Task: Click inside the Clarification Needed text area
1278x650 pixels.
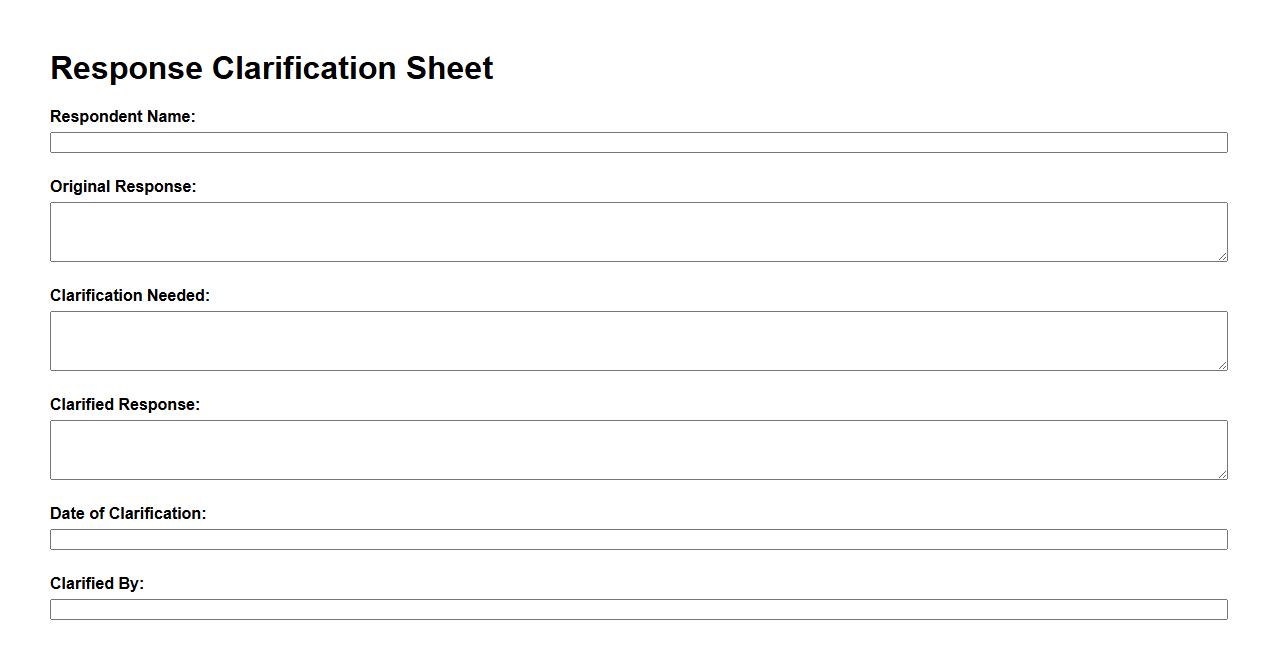Action: click(638, 341)
